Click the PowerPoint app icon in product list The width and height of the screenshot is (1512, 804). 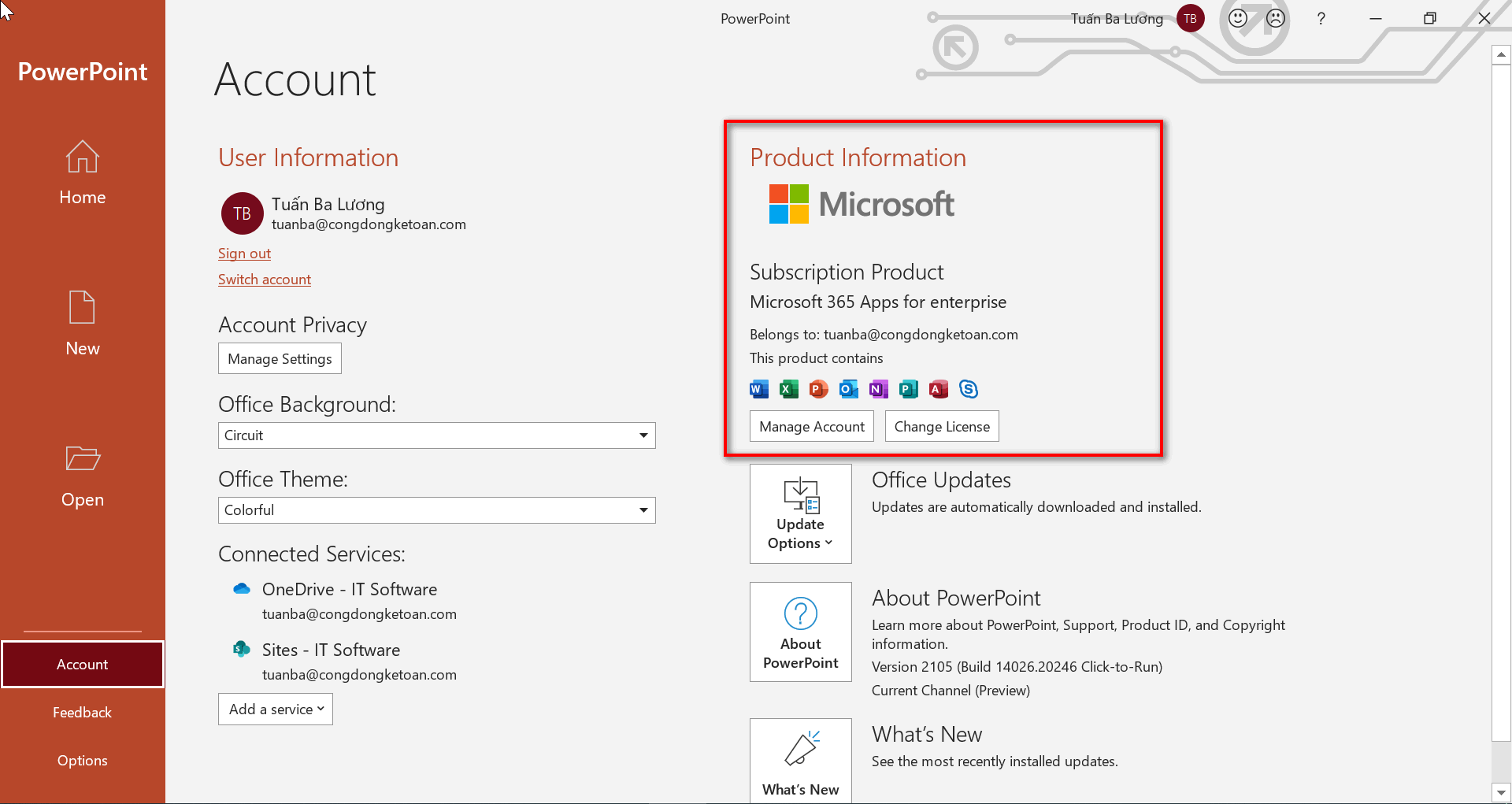819,389
